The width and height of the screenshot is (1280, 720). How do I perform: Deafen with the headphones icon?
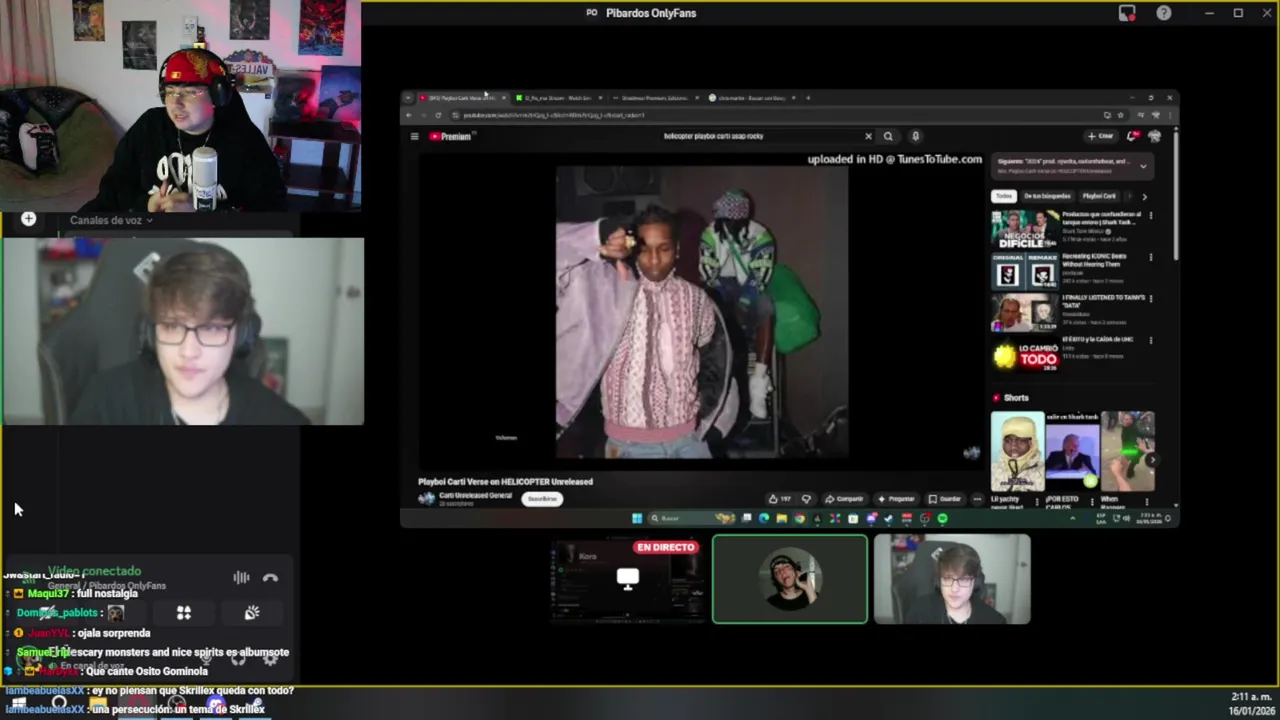(238, 659)
